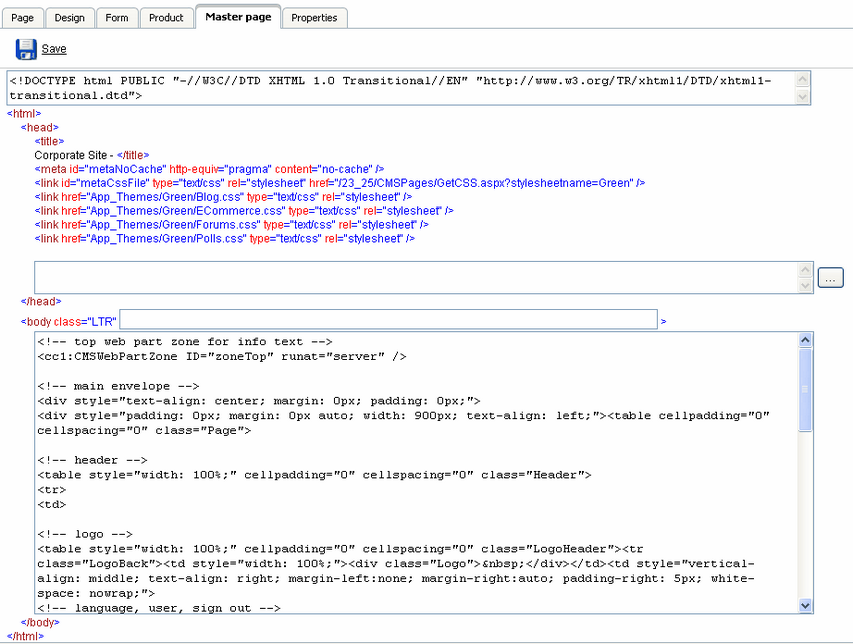Click the closing </head> tag text
Image resolution: width=853 pixels, height=644 pixels.
[41, 301]
